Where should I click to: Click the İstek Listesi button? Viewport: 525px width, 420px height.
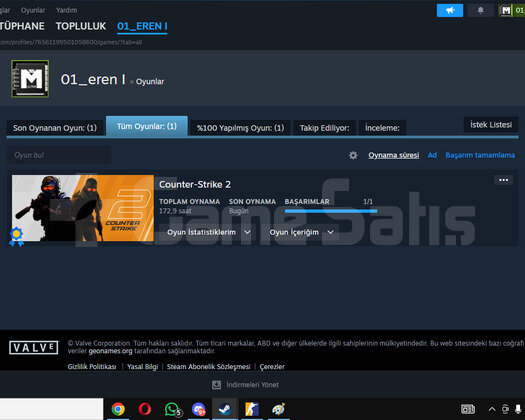tap(491, 125)
